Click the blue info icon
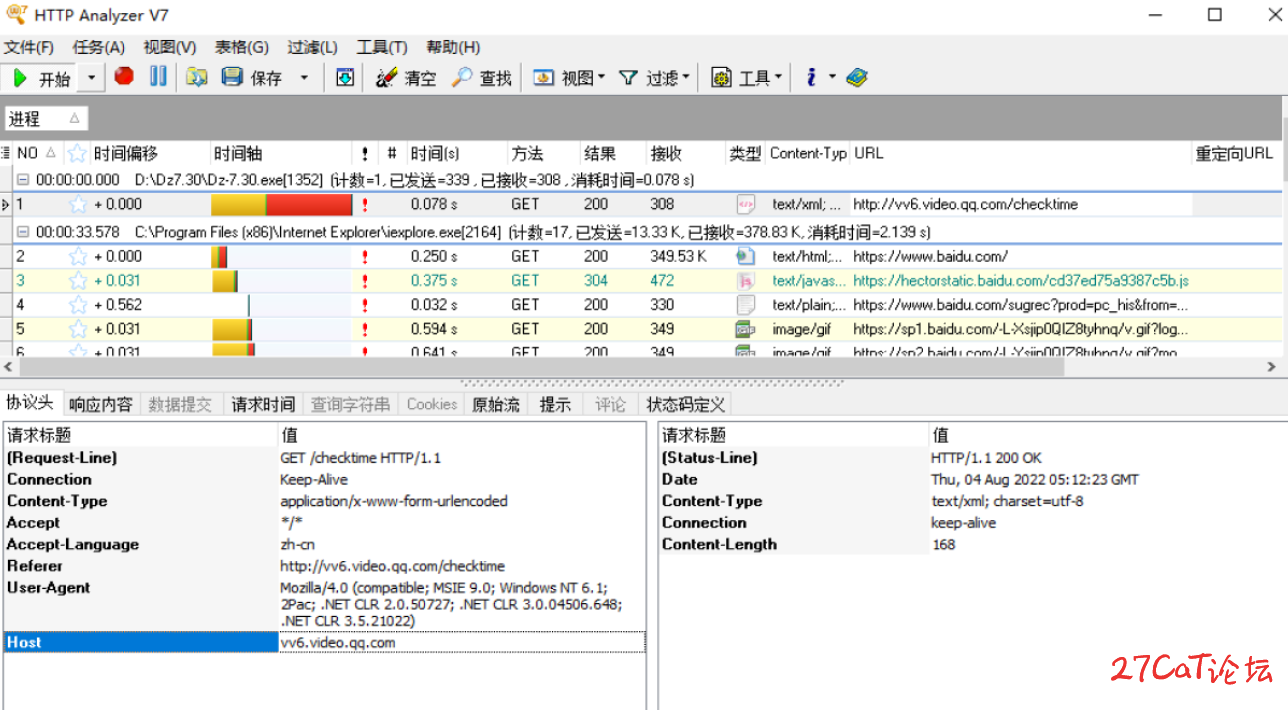This screenshot has height=710, width=1288. coord(811,77)
